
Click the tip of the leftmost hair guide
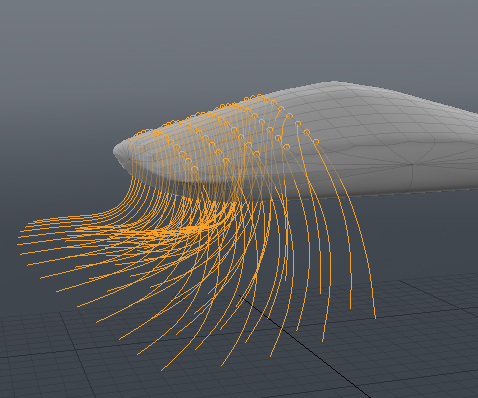18,237
